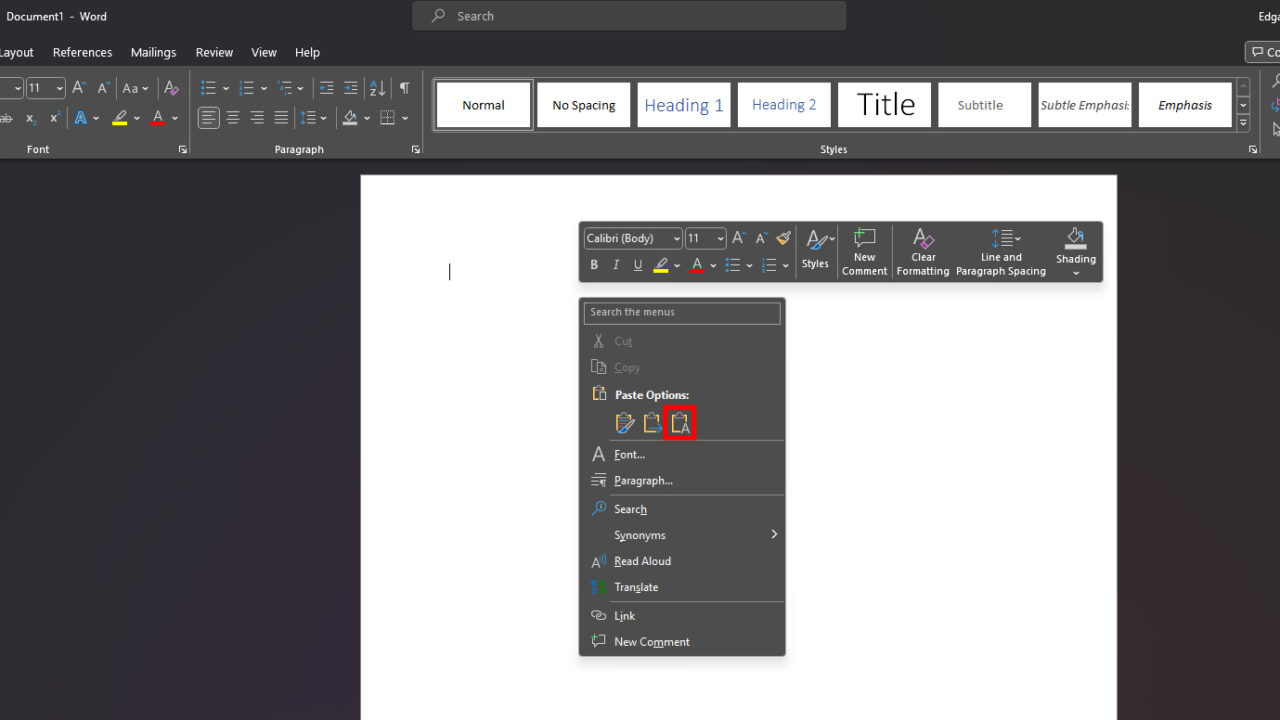This screenshot has width=1280, height=720.
Task: Toggle Underline in the mini toolbar
Action: 638,265
